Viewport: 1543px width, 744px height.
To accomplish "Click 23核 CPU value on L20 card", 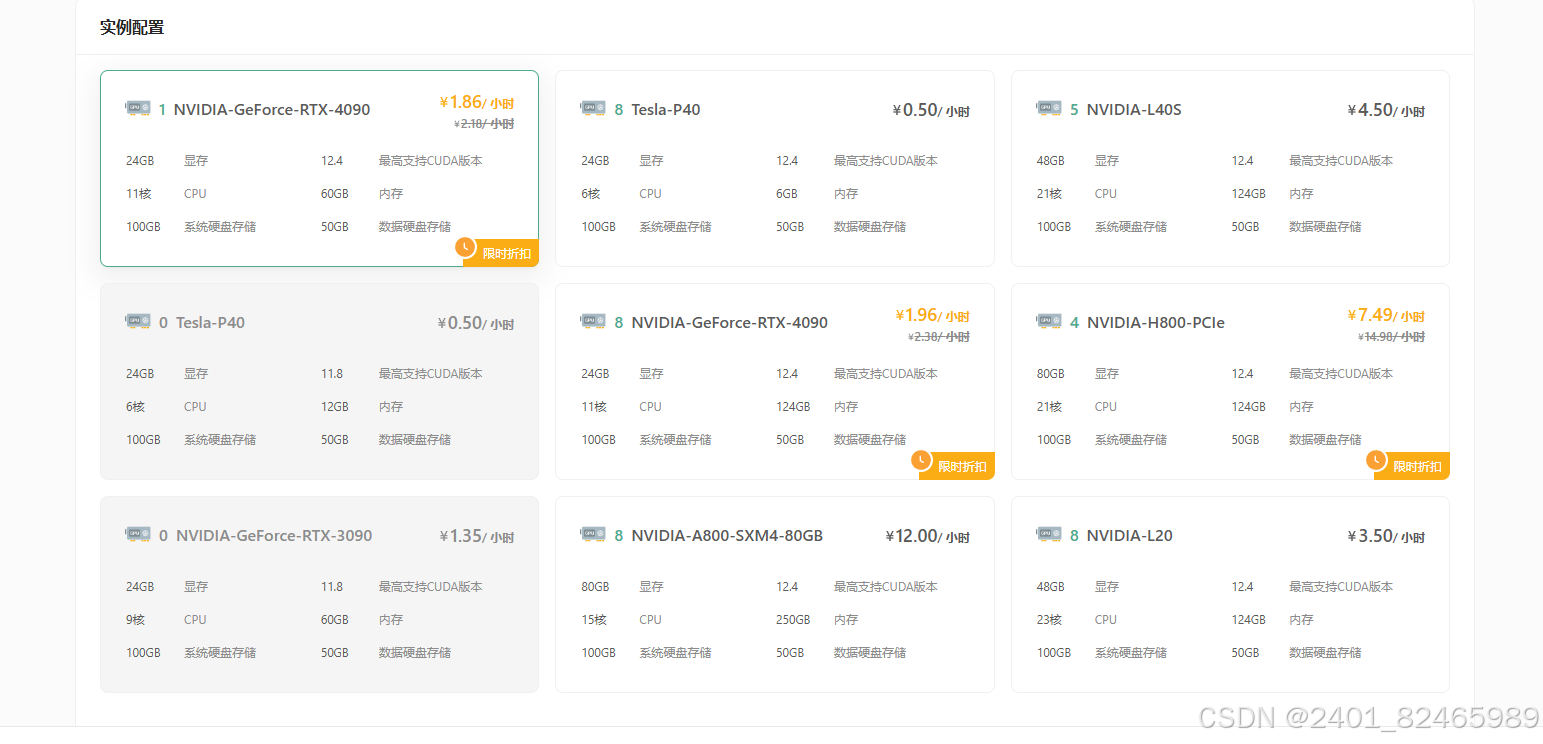I will coord(1049,620).
